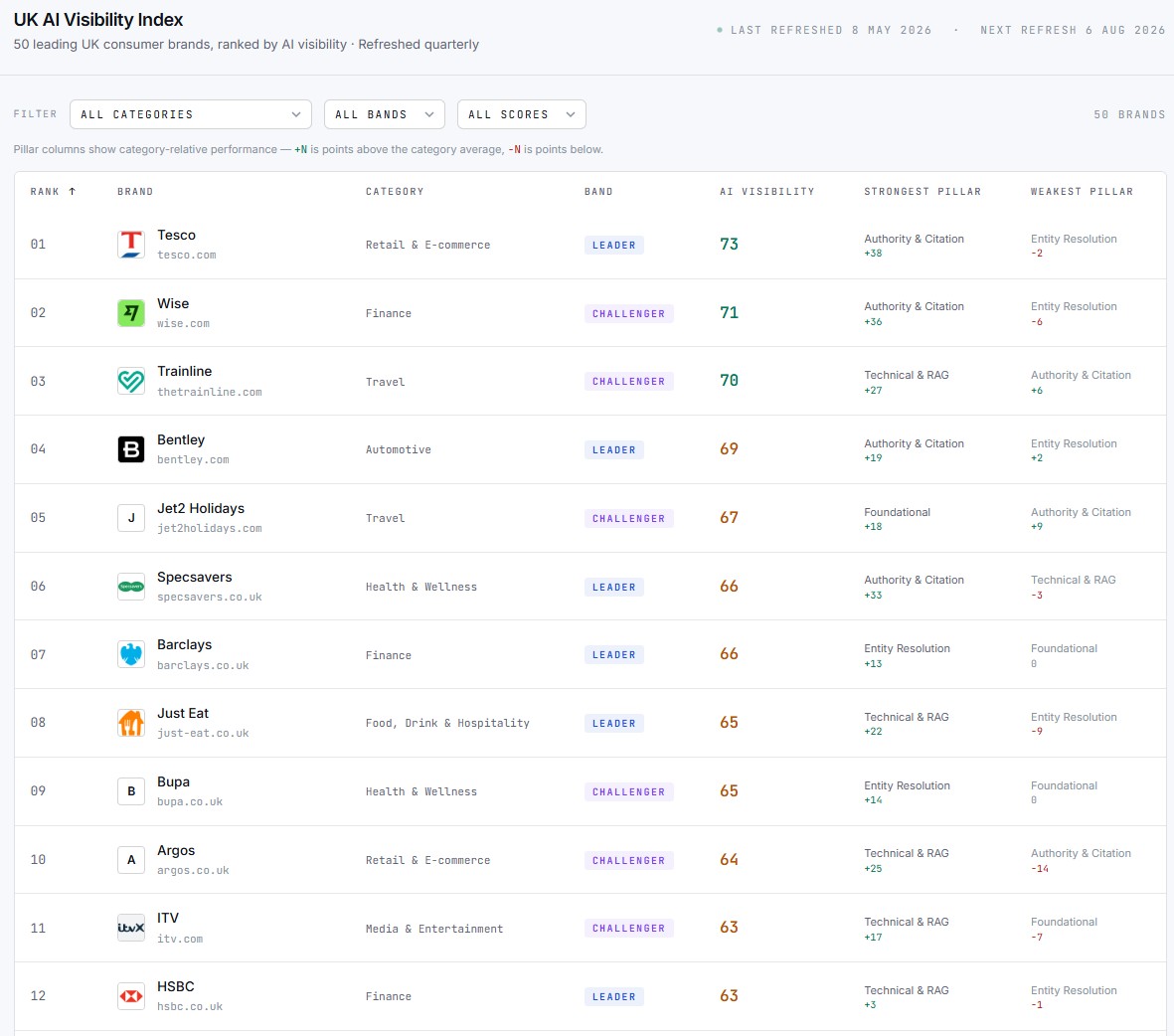Click the LEADER badge in HSBC row

(614, 997)
